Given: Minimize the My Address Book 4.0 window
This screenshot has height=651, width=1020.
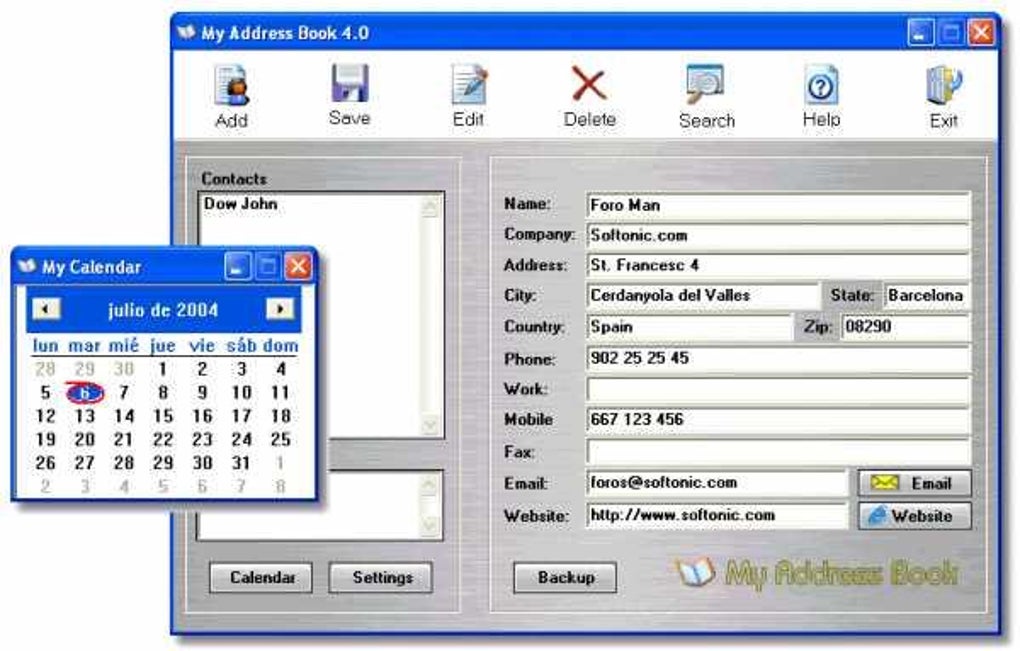Looking at the screenshot, I should coord(920,32).
